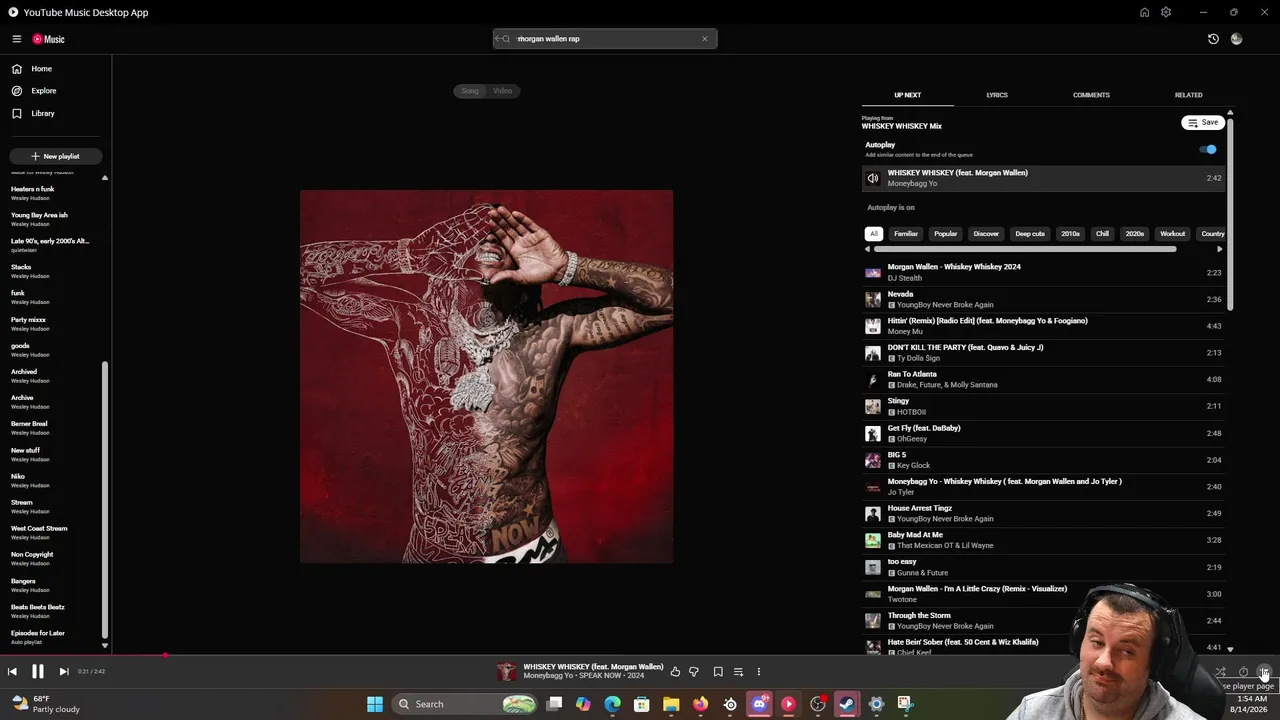Open the account profile avatar
1280x720 pixels.
coord(1237,39)
